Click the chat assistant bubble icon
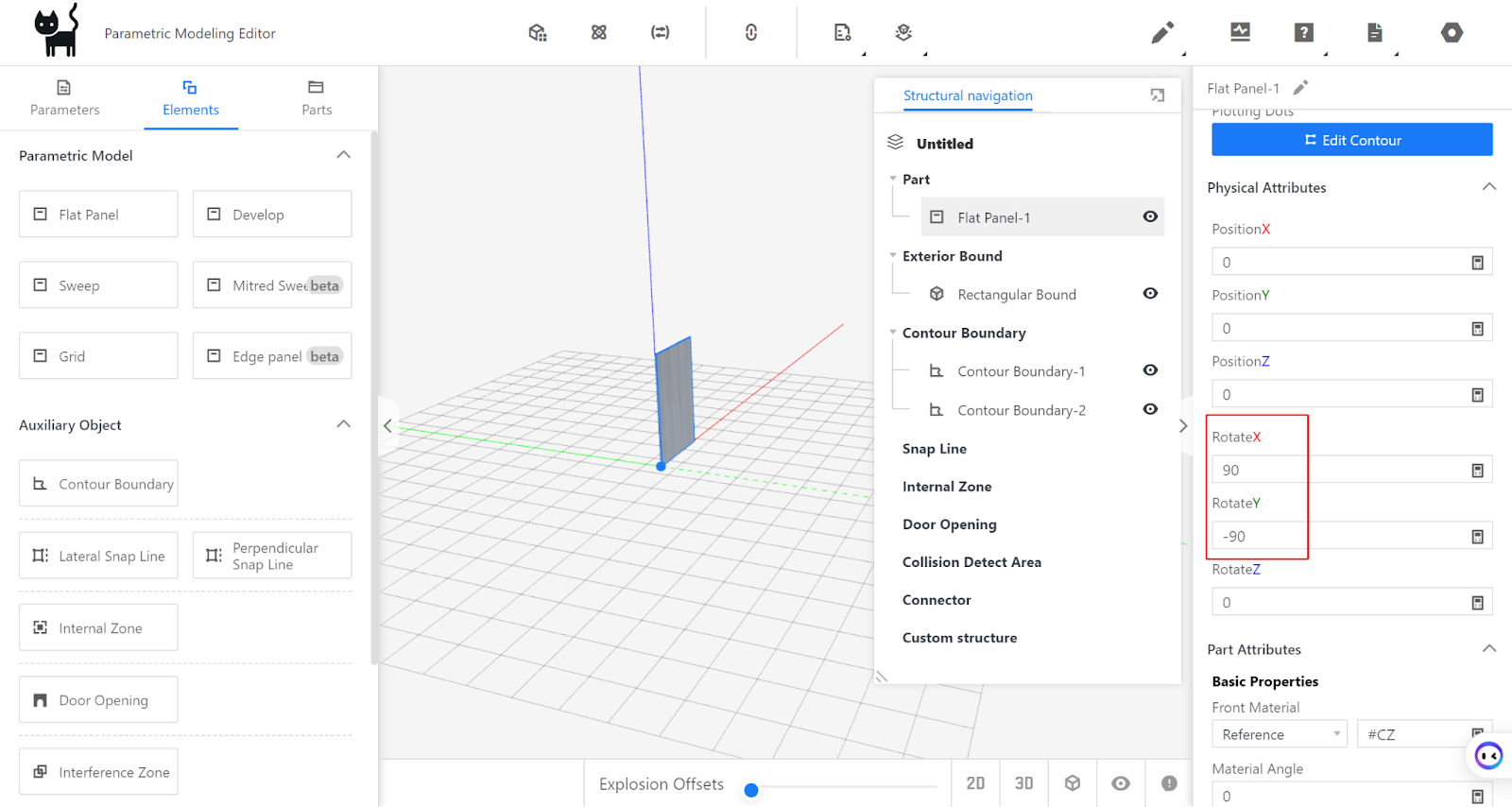 click(x=1488, y=755)
